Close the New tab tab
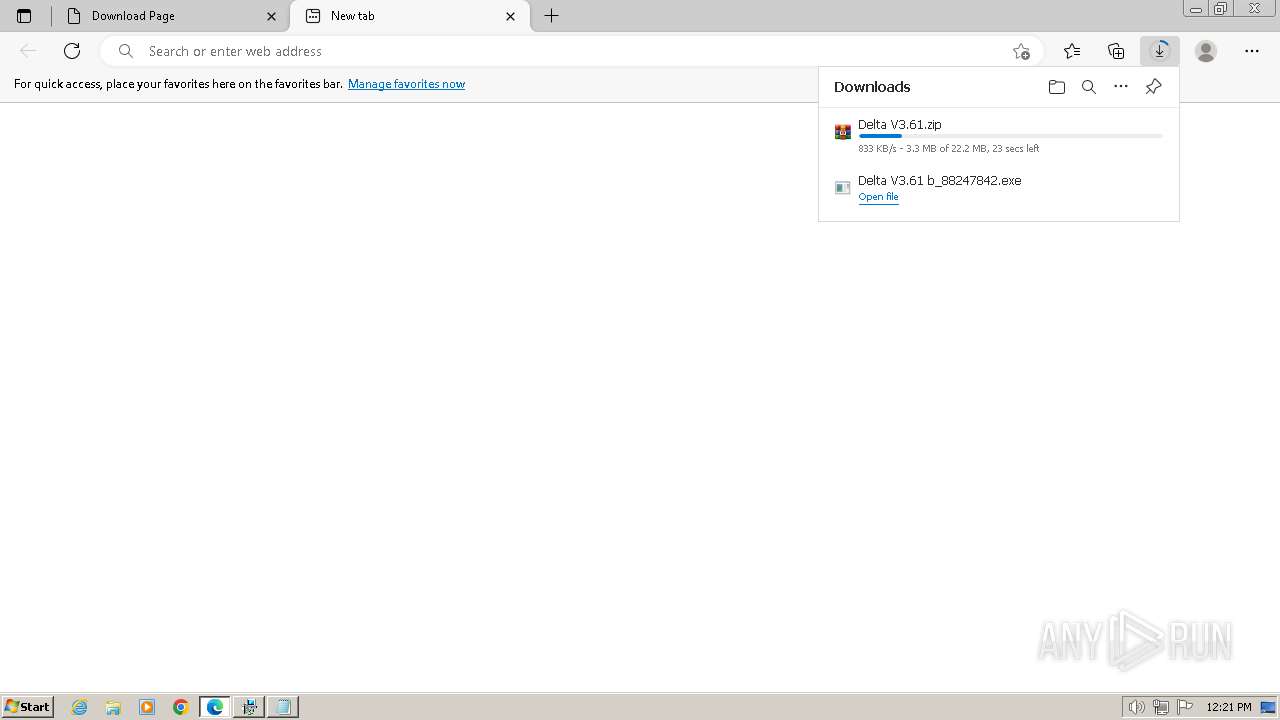 pyautogui.click(x=511, y=16)
